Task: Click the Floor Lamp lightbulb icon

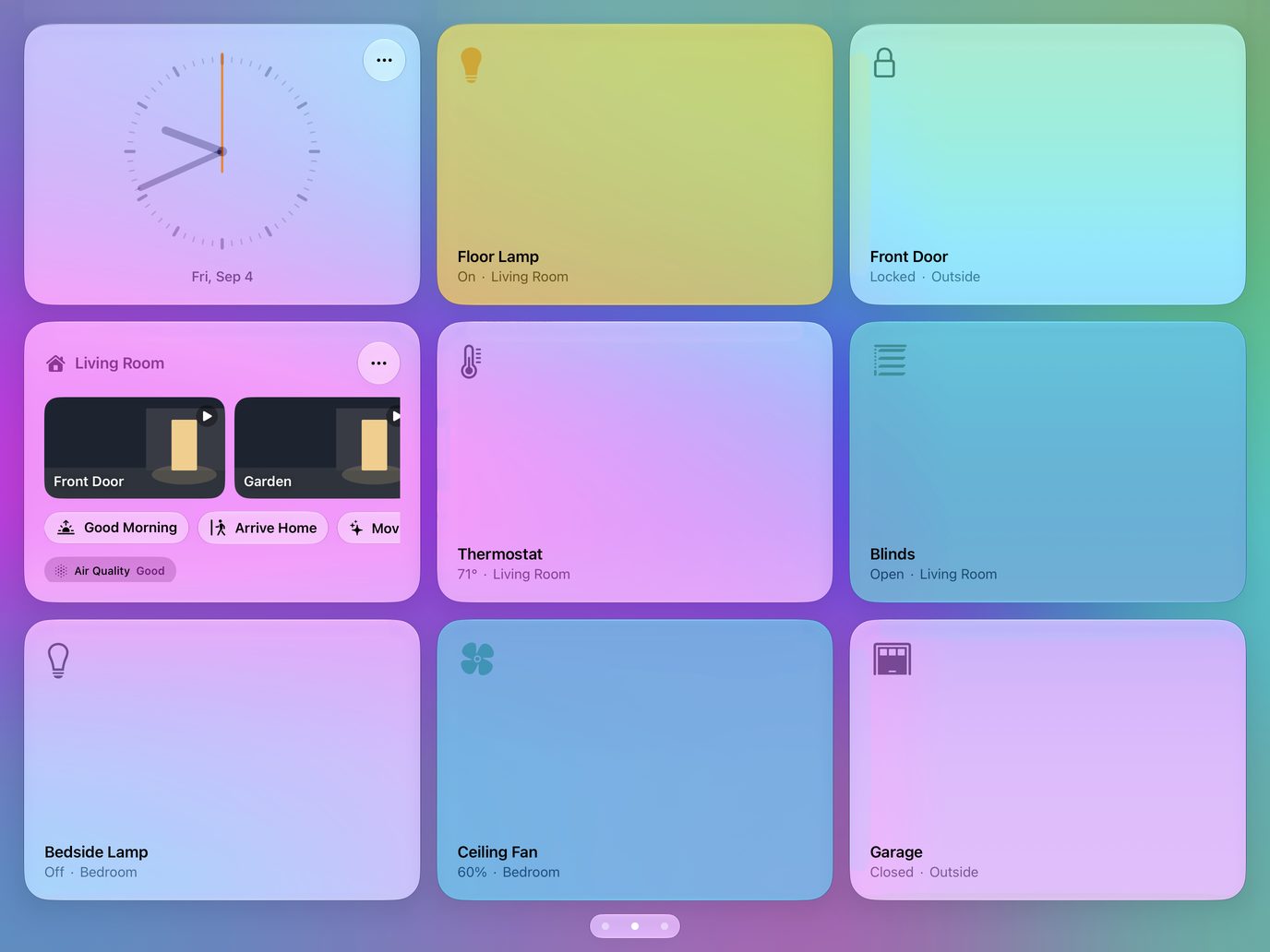Action: coord(471,65)
